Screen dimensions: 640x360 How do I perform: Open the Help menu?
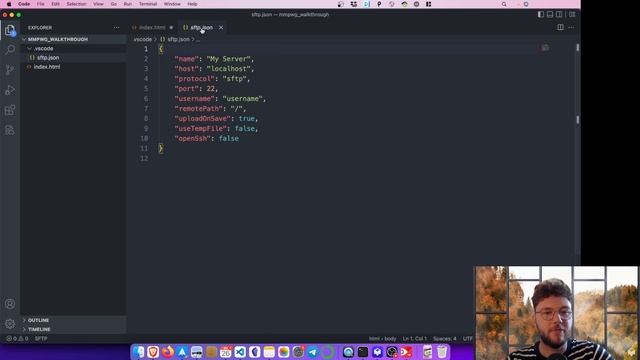tap(192, 4)
